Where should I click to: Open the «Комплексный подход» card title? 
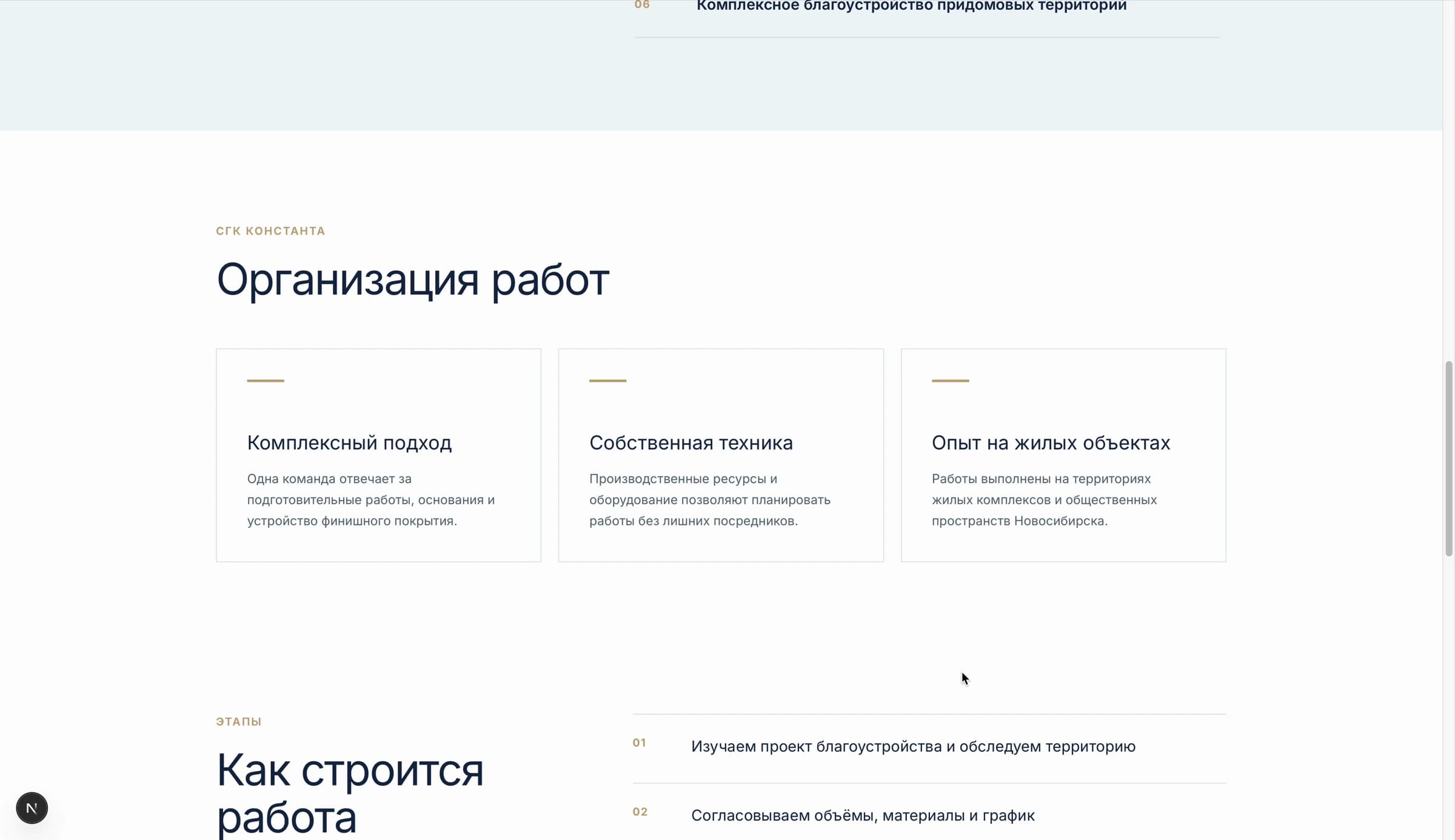349,443
